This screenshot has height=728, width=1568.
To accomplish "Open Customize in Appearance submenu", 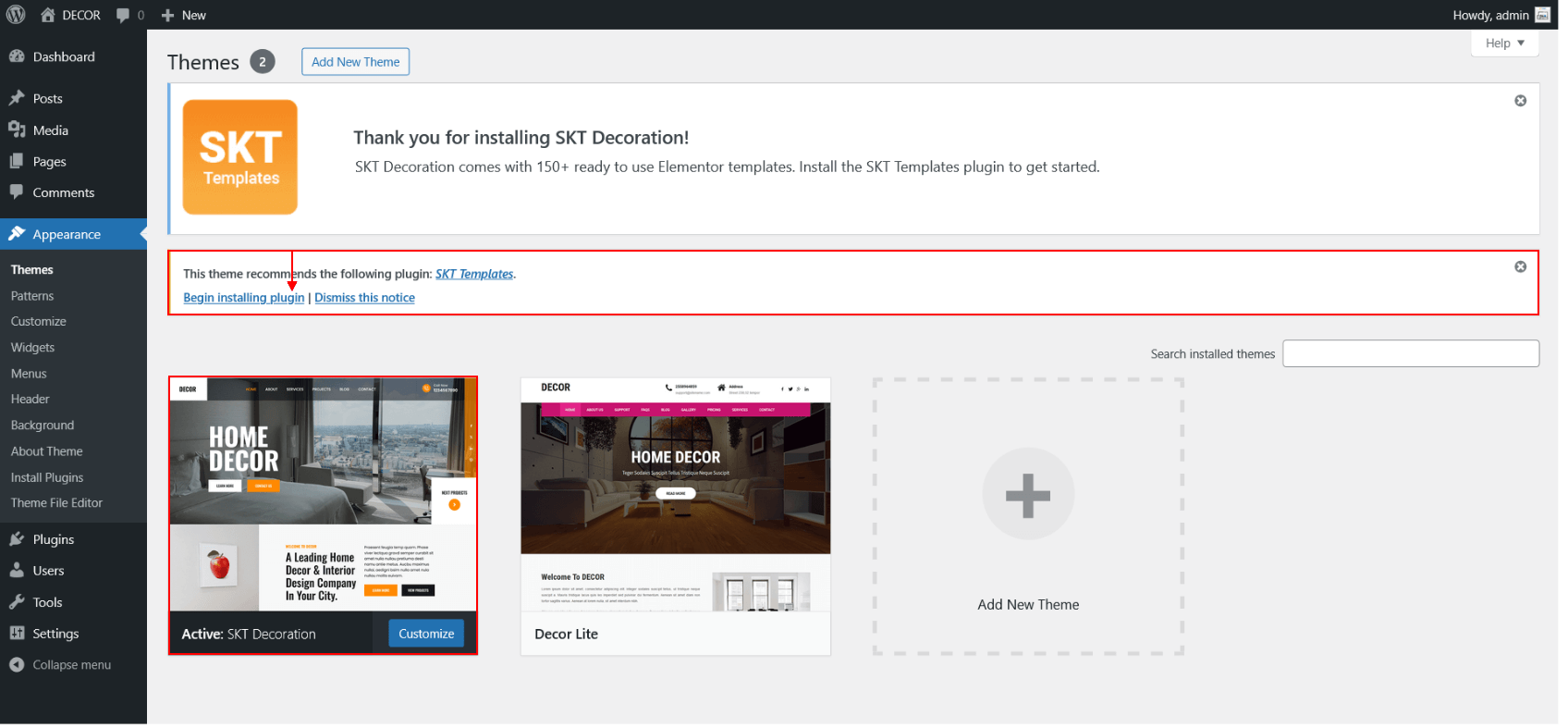I will [39, 322].
